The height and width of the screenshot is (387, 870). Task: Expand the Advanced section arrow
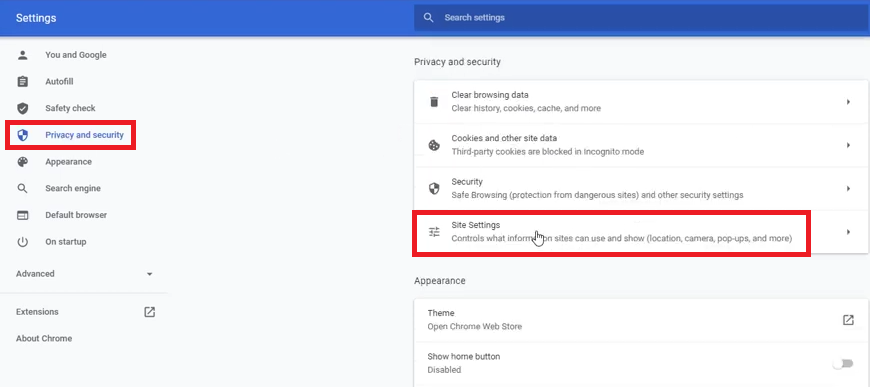point(149,274)
